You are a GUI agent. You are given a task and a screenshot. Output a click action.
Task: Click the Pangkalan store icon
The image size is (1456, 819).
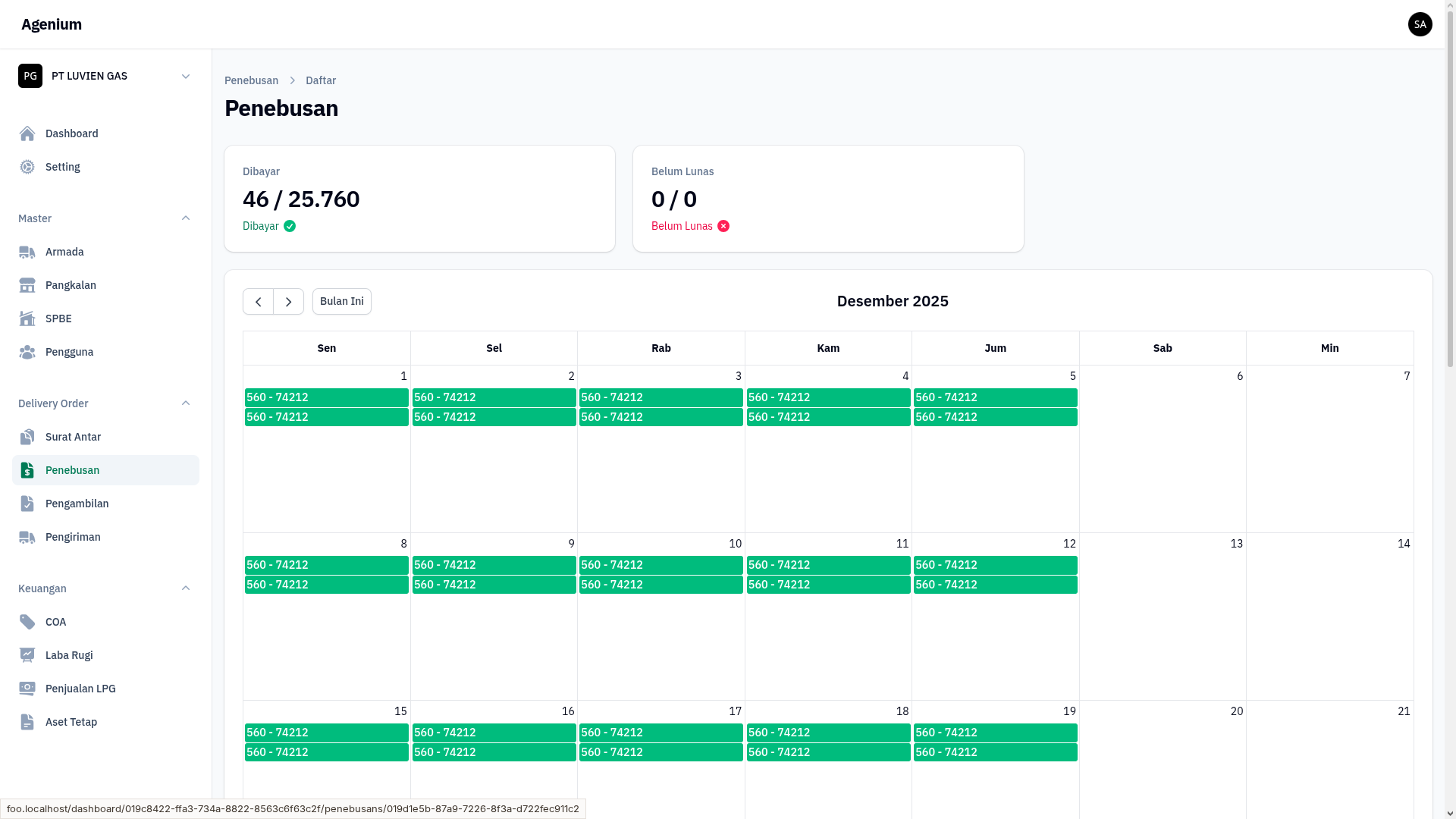[x=27, y=285]
